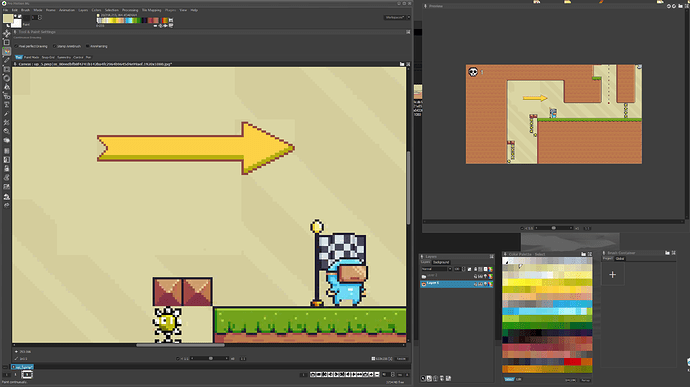This screenshot has width=690, height=387.
Task: Click the white background color swatch
Action: 17,23
